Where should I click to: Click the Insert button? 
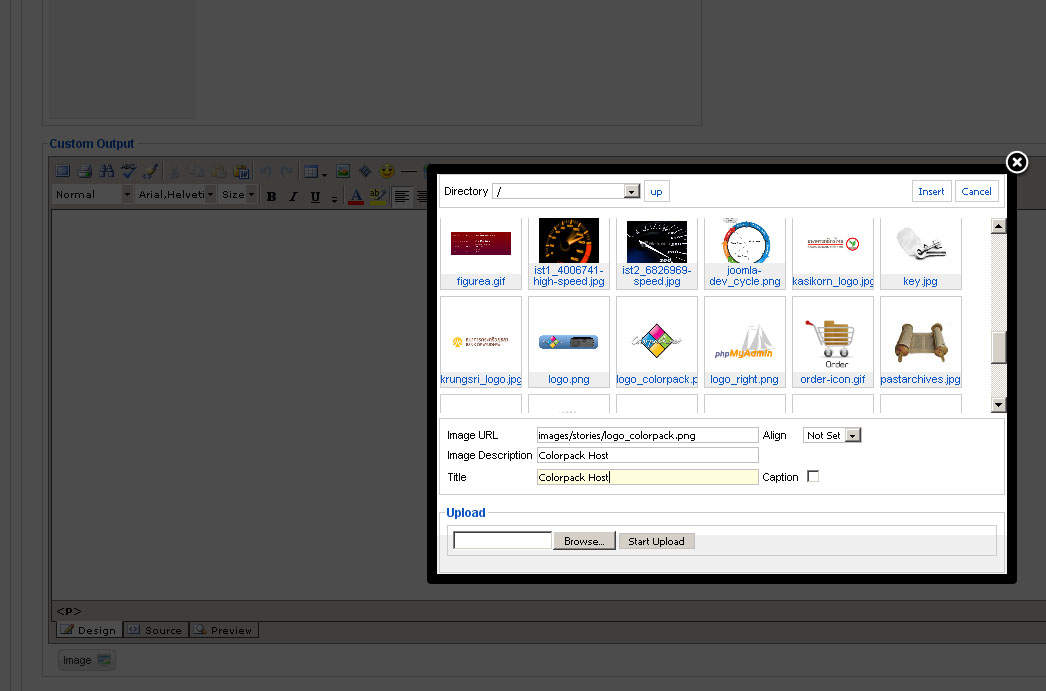pos(931,191)
